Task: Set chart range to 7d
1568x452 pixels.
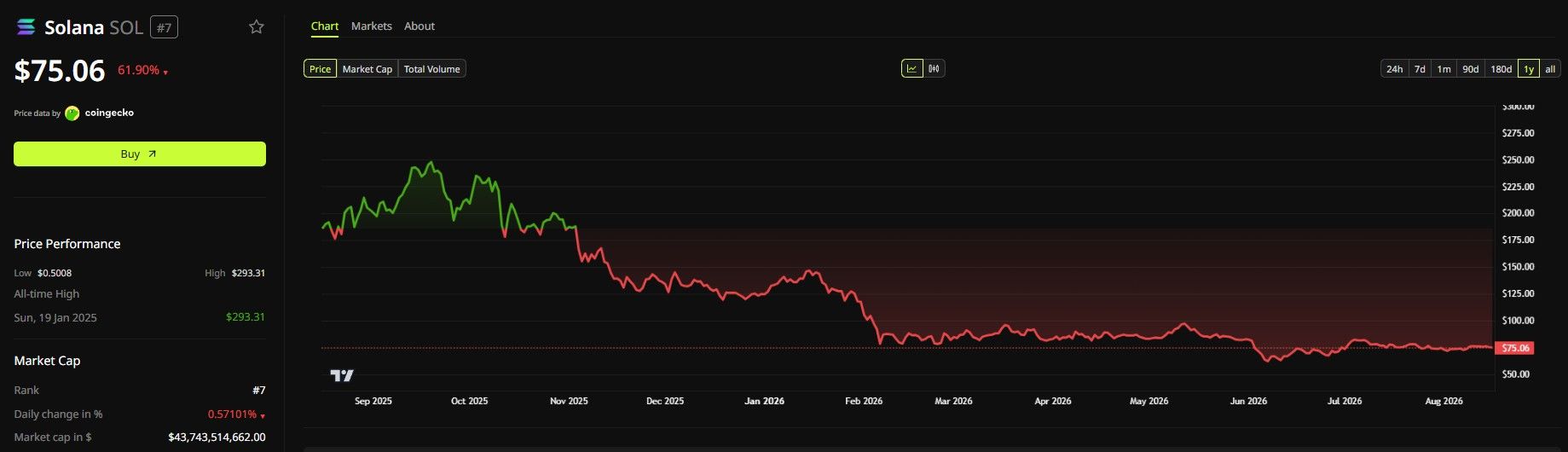Action: point(1420,69)
